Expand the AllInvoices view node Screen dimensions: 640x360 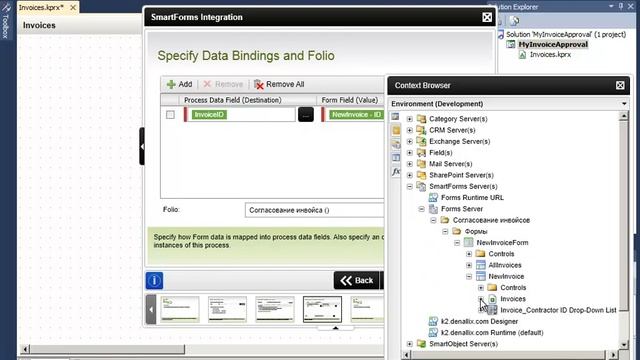coord(469,265)
